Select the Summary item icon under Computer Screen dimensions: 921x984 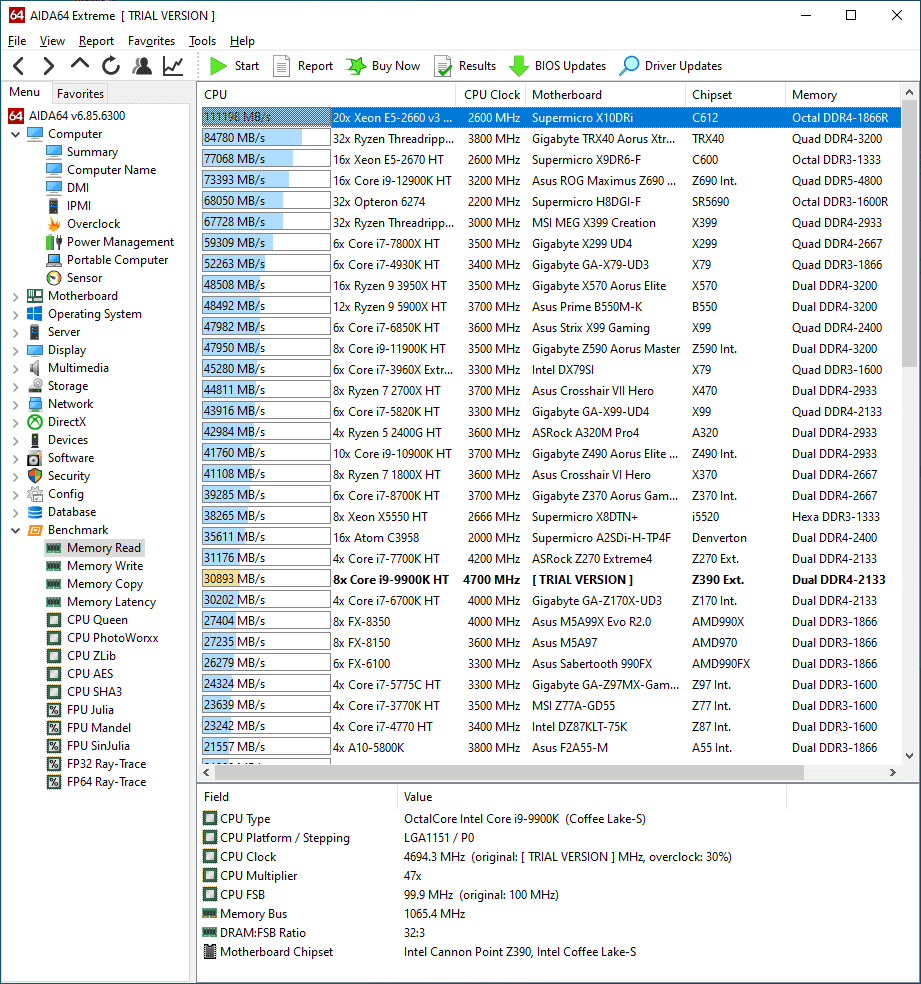click(x=55, y=152)
